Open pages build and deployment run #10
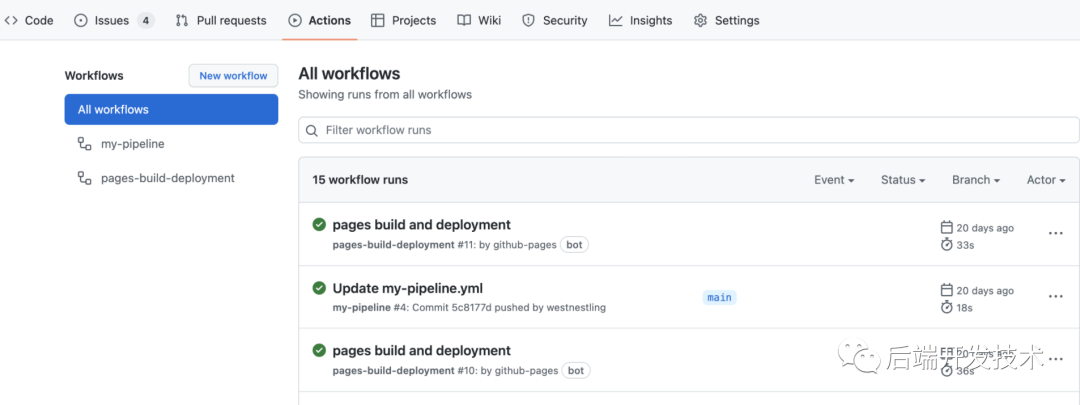This screenshot has width=1080, height=405. [422, 351]
